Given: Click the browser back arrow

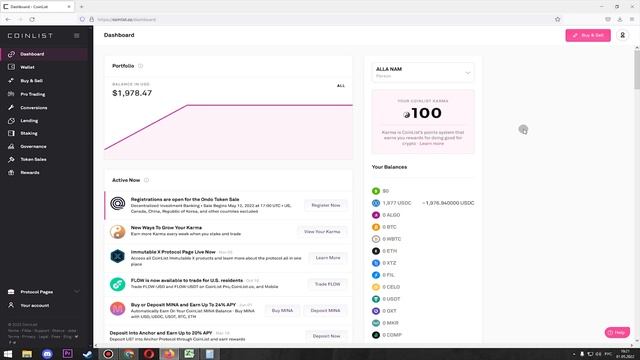Looking at the screenshot, I should click(8, 20).
